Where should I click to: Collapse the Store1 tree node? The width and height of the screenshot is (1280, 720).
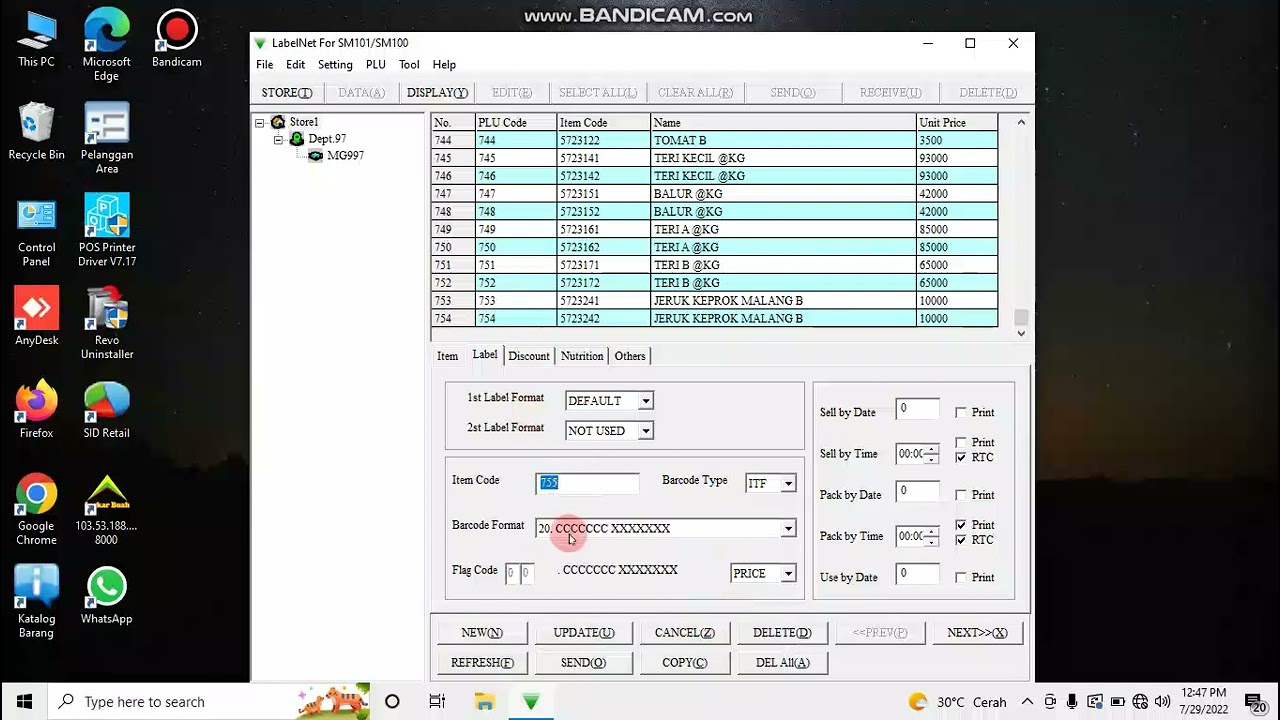pyautogui.click(x=260, y=122)
